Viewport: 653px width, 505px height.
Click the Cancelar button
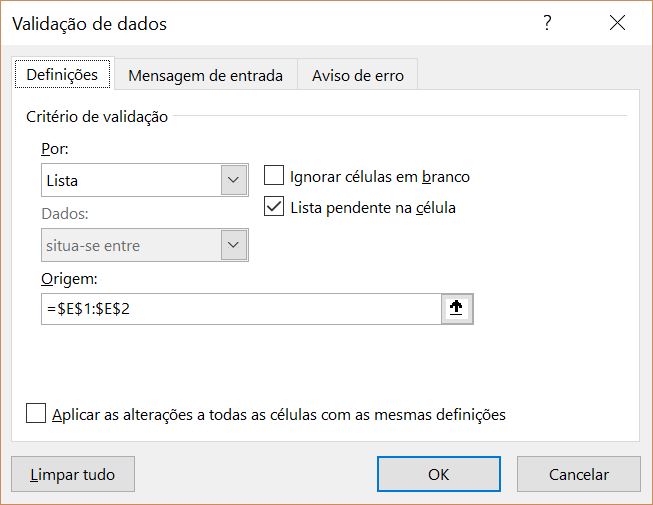click(x=579, y=474)
